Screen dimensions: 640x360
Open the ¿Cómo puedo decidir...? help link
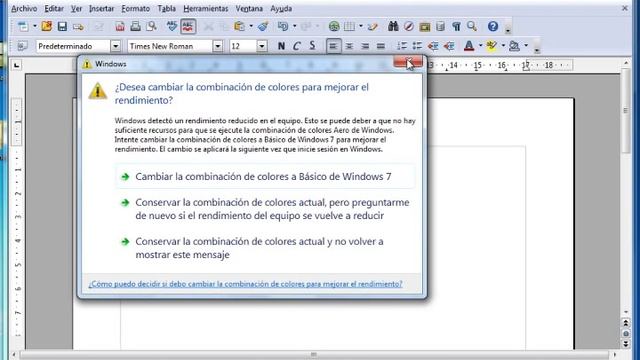click(x=245, y=284)
